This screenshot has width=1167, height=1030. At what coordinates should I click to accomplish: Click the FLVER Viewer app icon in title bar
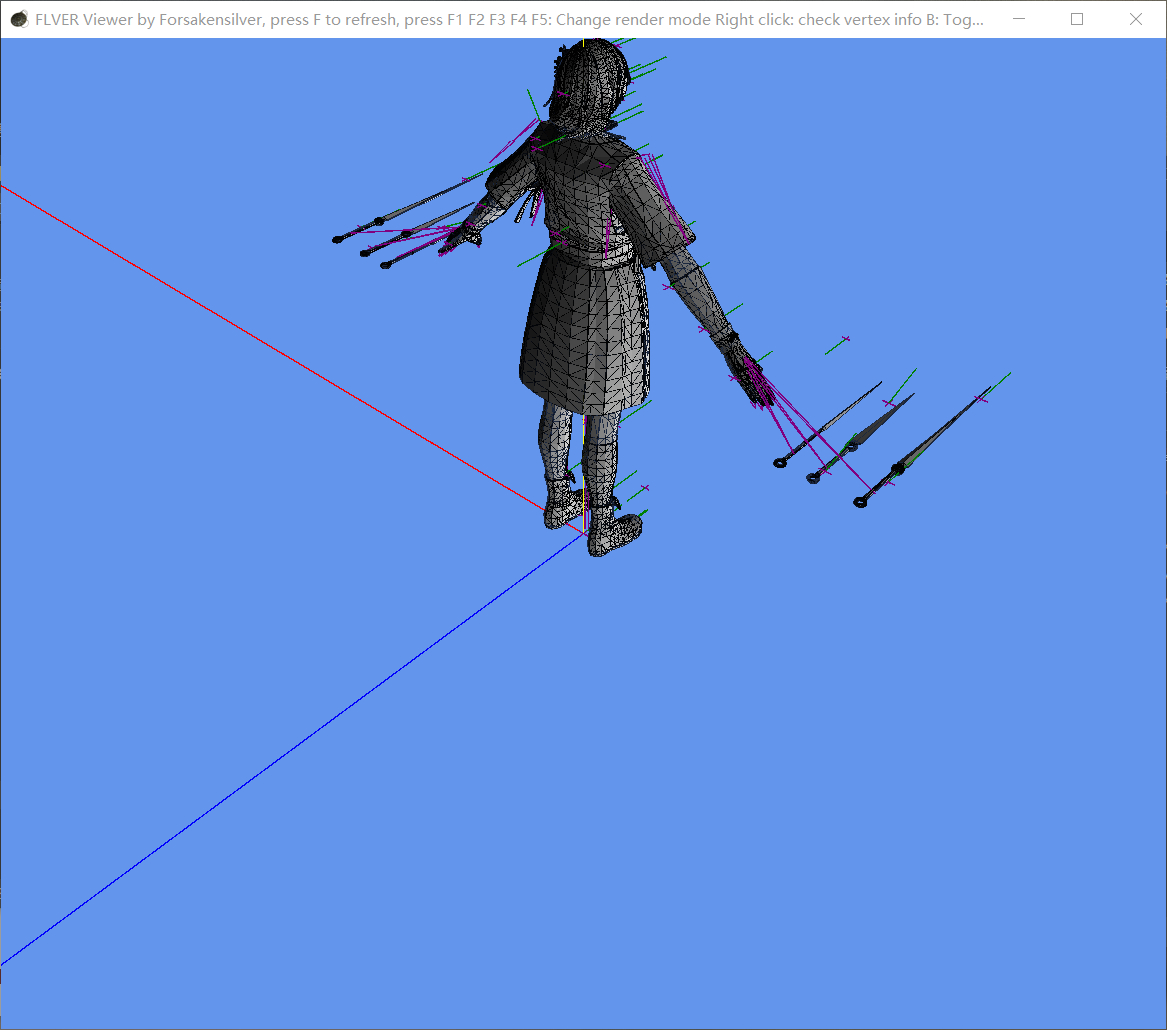[19, 19]
